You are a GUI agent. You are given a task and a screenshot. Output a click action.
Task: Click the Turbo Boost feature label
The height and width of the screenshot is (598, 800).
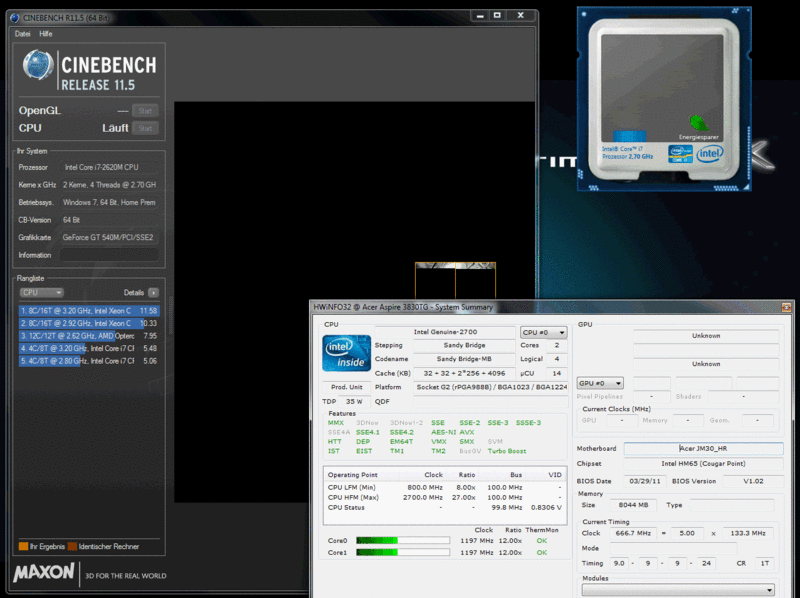(507, 451)
